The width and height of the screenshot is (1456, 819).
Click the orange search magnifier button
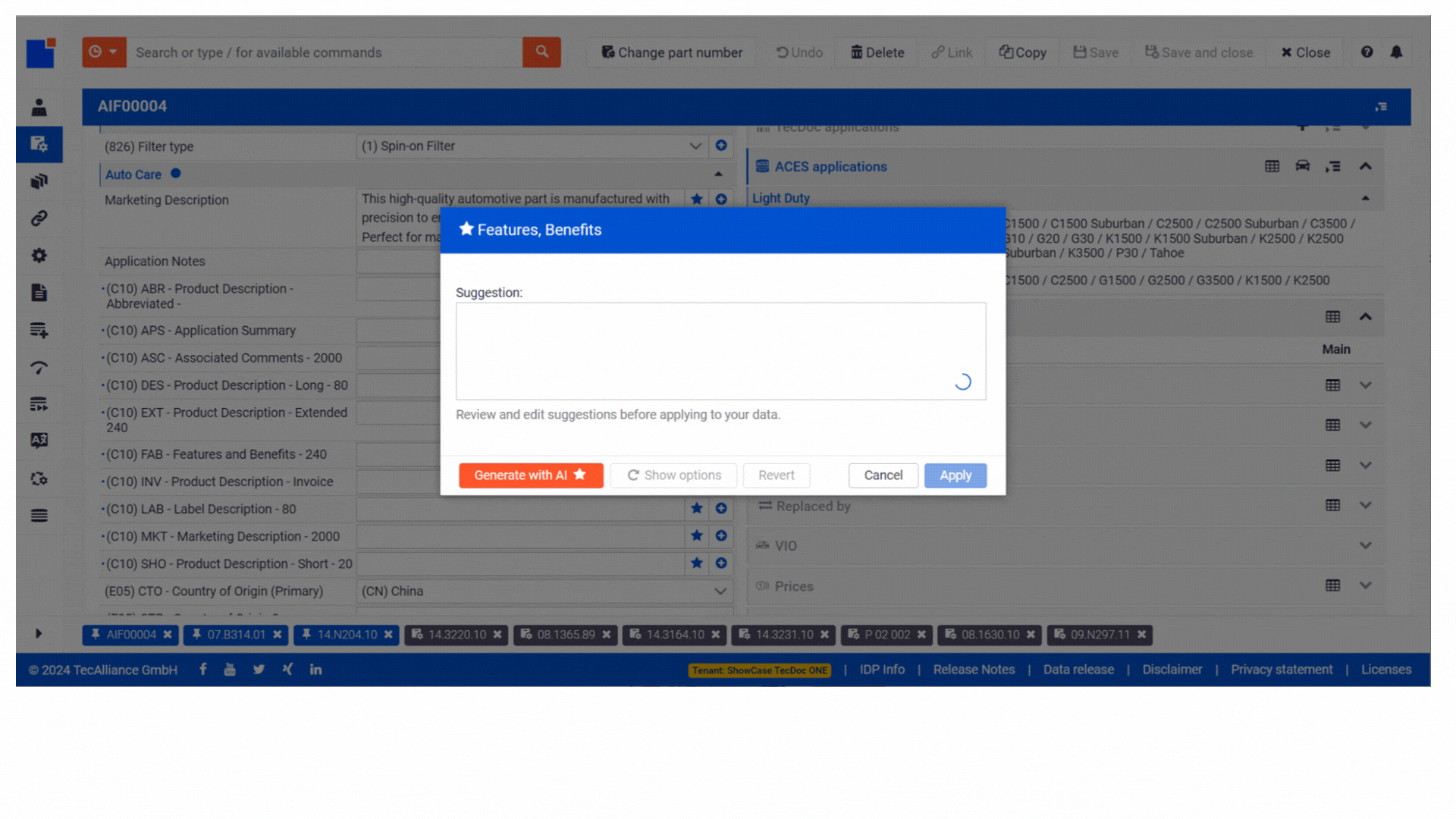pyautogui.click(x=541, y=52)
